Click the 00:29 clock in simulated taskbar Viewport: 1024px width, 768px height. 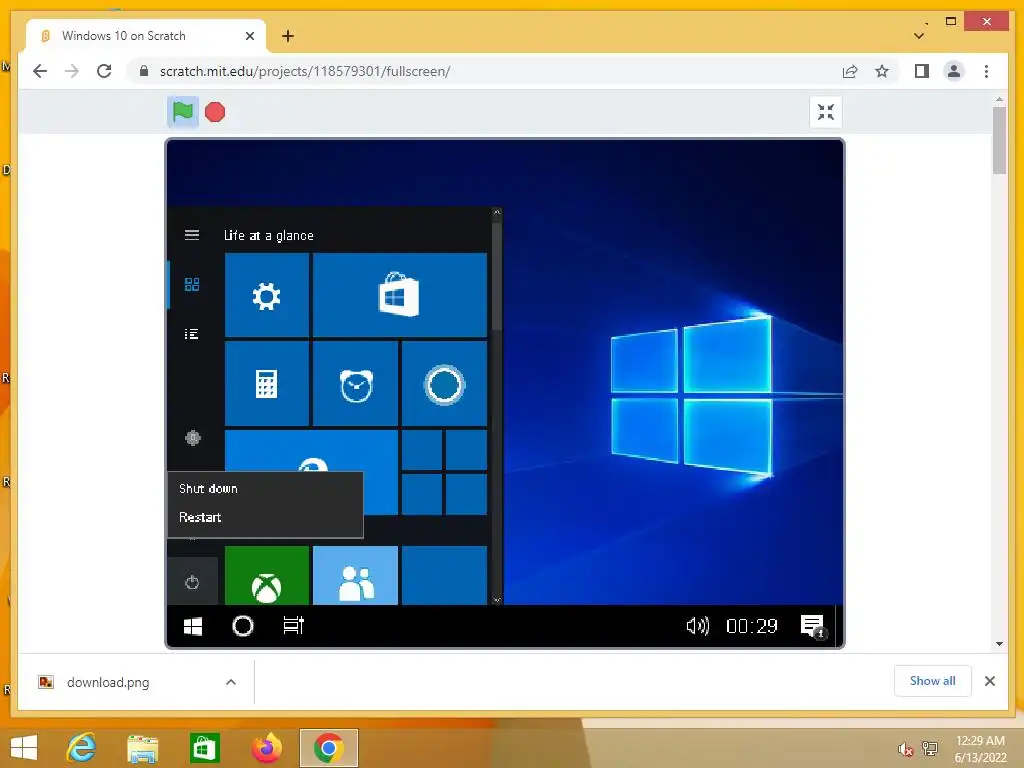(752, 627)
